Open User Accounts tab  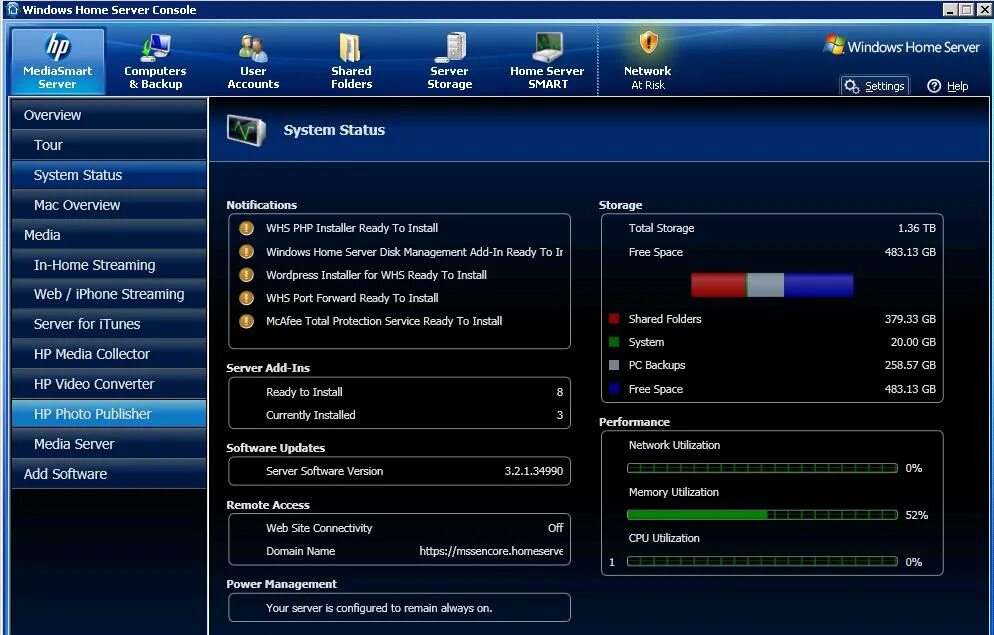[253, 61]
